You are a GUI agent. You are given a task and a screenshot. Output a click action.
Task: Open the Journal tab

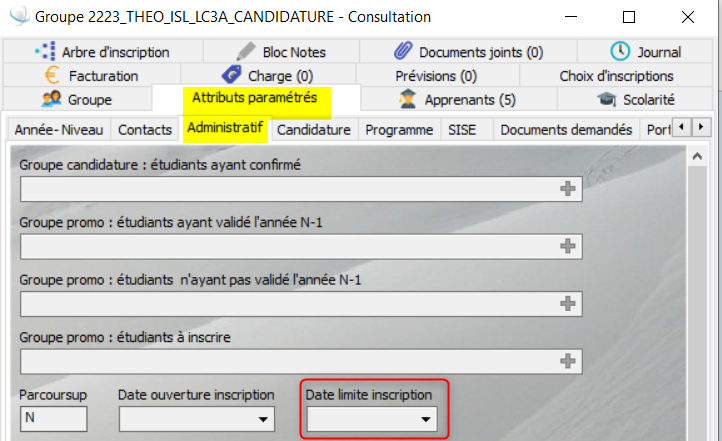click(646, 52)
